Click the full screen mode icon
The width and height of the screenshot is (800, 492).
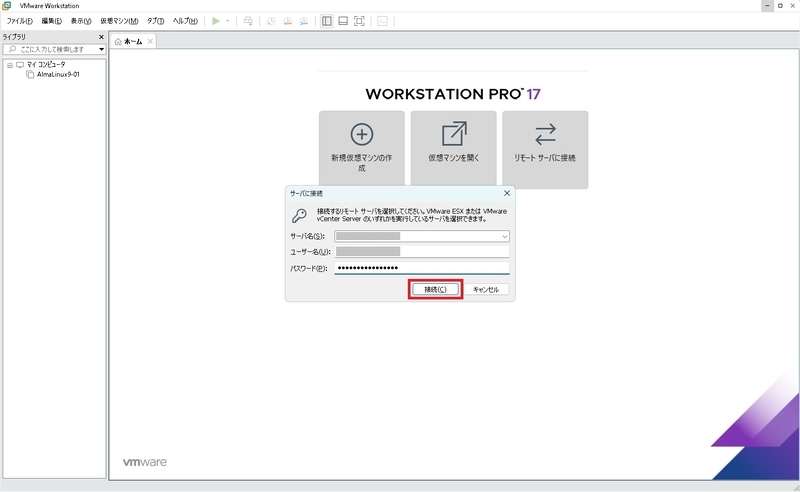(359, 21)
